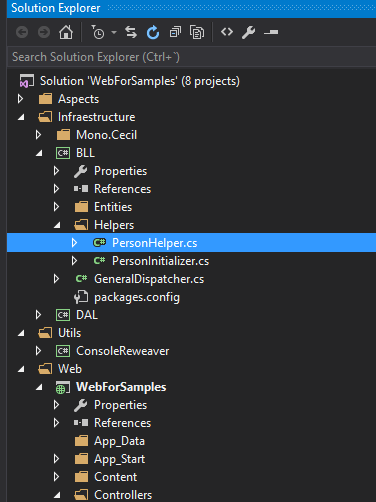376x502 pixels.
Task: Open the Pending Changes Filter clock icon
Action: pyautogui.click(x=98, y=32)
